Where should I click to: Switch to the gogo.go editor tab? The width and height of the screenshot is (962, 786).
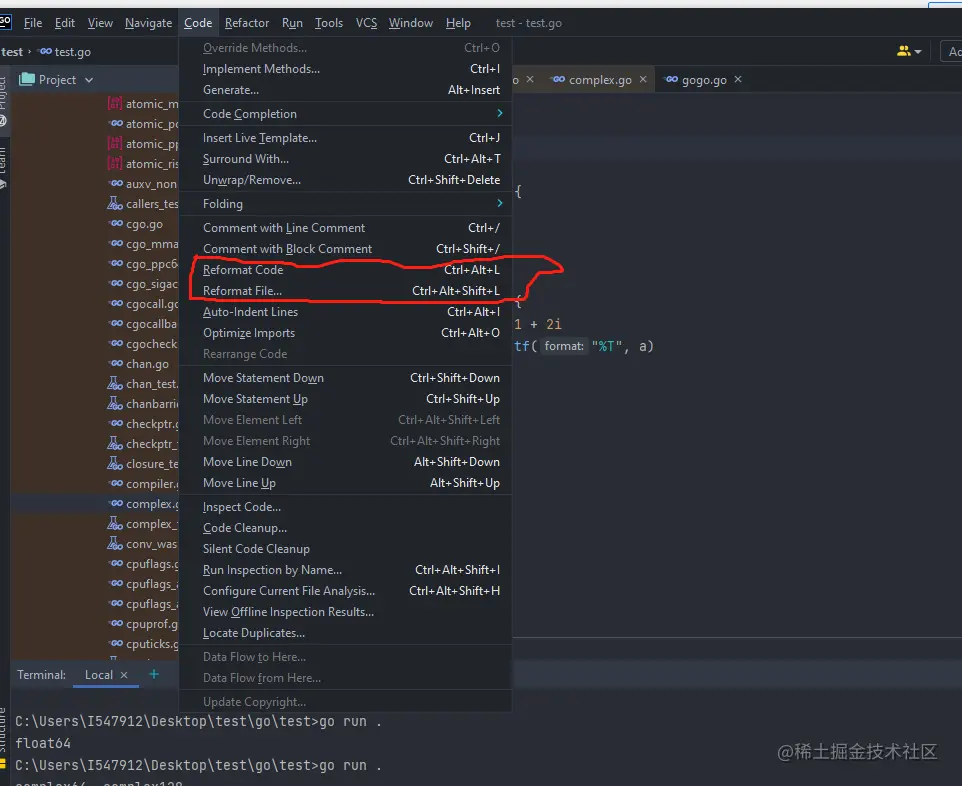[704, 80]
